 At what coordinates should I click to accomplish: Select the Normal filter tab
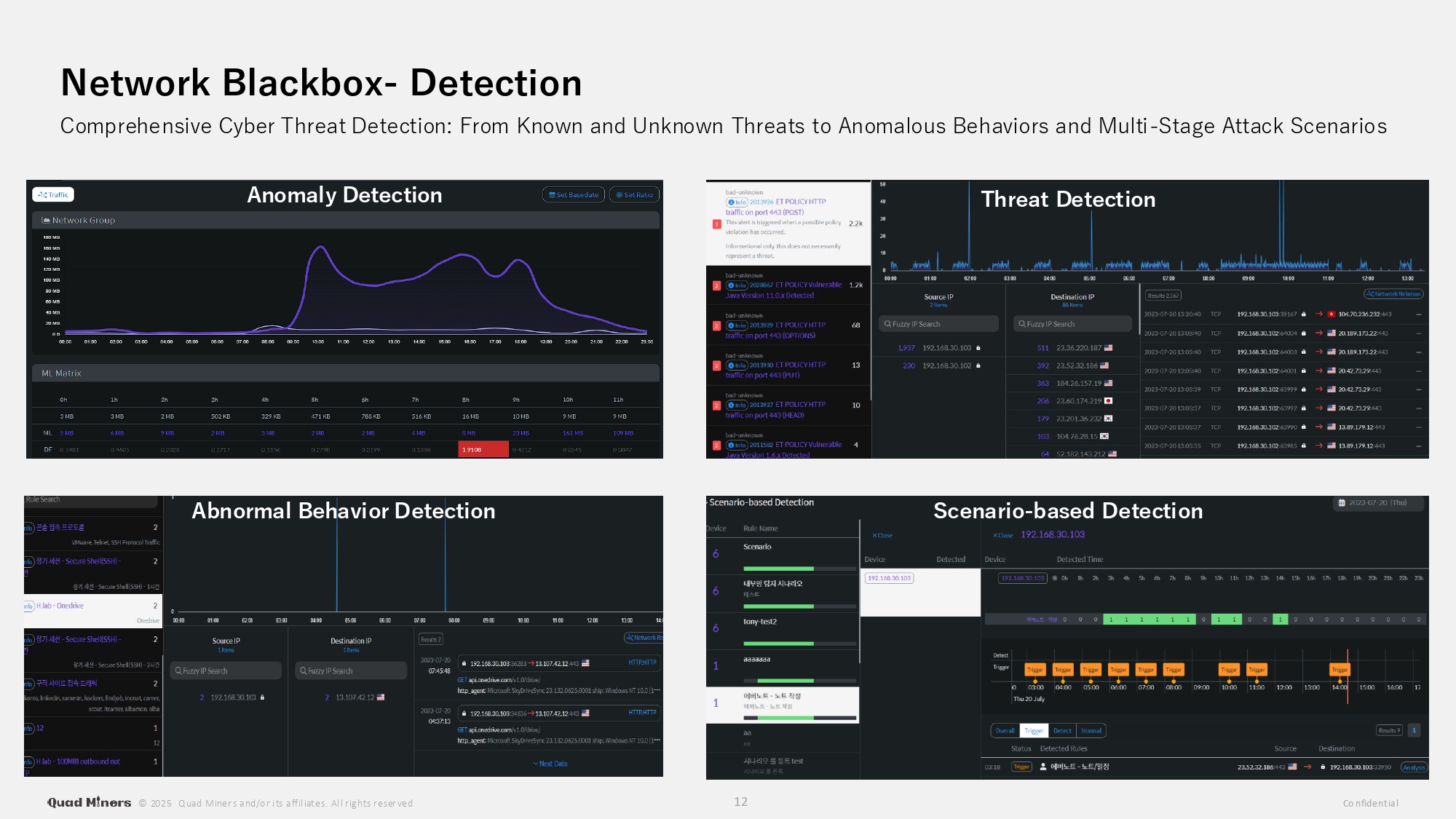point(1091,731)
